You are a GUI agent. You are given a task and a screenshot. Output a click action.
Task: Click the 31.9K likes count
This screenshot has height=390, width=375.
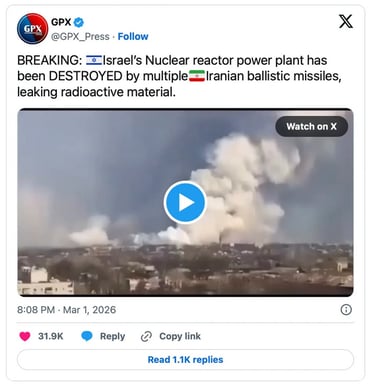51,336
